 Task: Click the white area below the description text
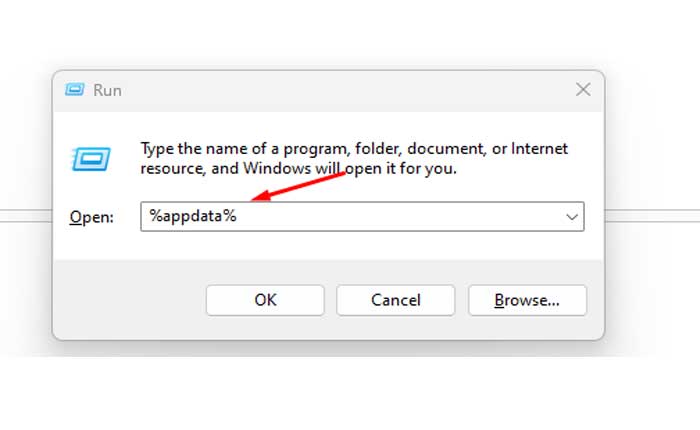click(350, 190)
